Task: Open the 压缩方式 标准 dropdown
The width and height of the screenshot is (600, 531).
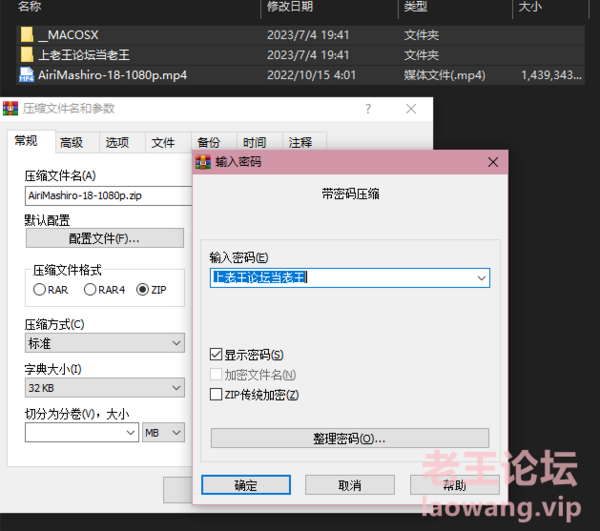Action: tap(105, 343)
